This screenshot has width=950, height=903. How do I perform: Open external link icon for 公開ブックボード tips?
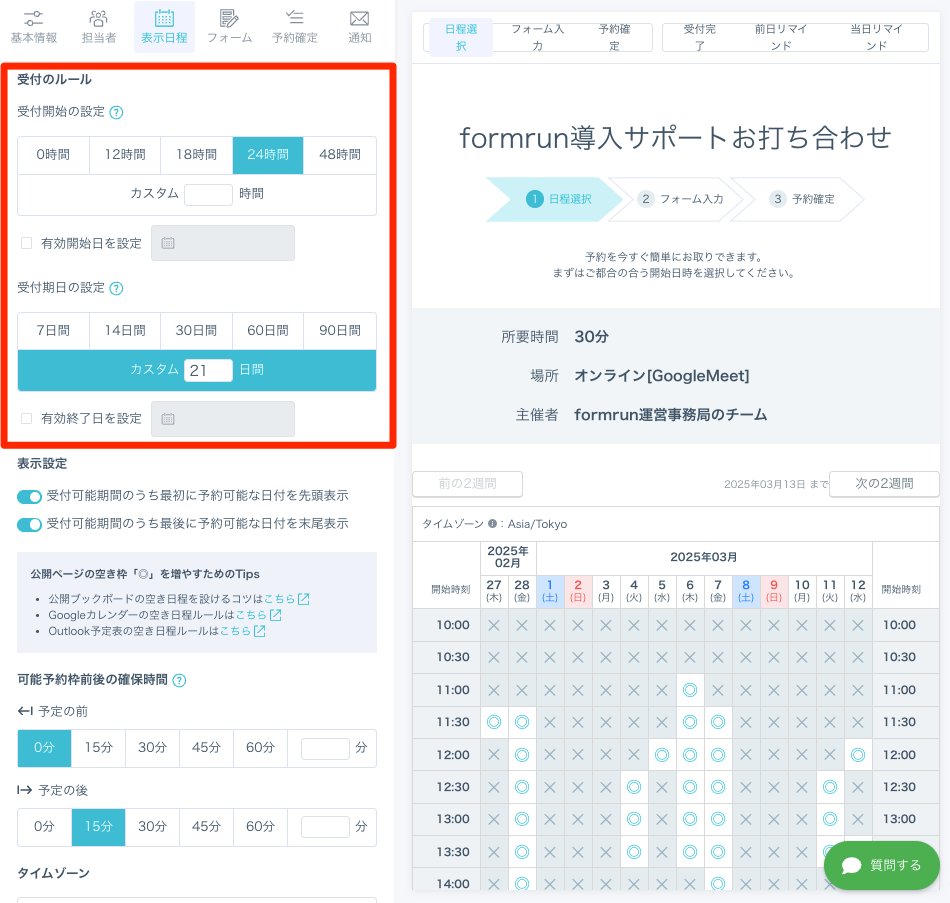click(x=304, y=599)
